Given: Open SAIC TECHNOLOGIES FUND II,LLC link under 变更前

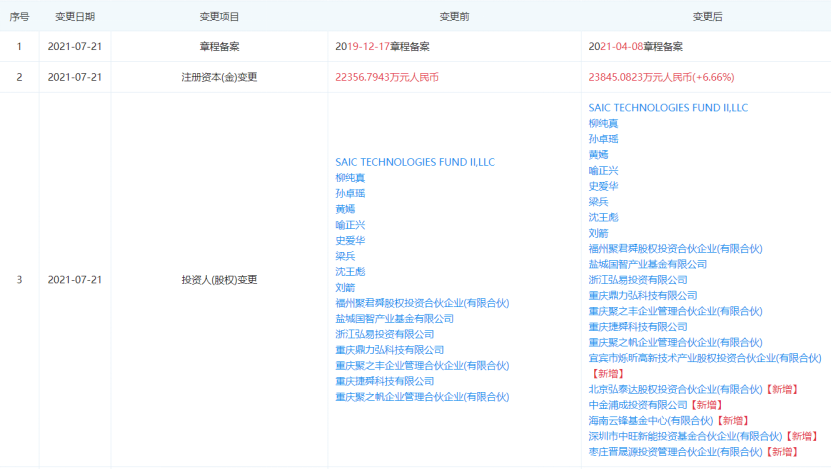Looking at the screenshot, I should tap(415, 162).
